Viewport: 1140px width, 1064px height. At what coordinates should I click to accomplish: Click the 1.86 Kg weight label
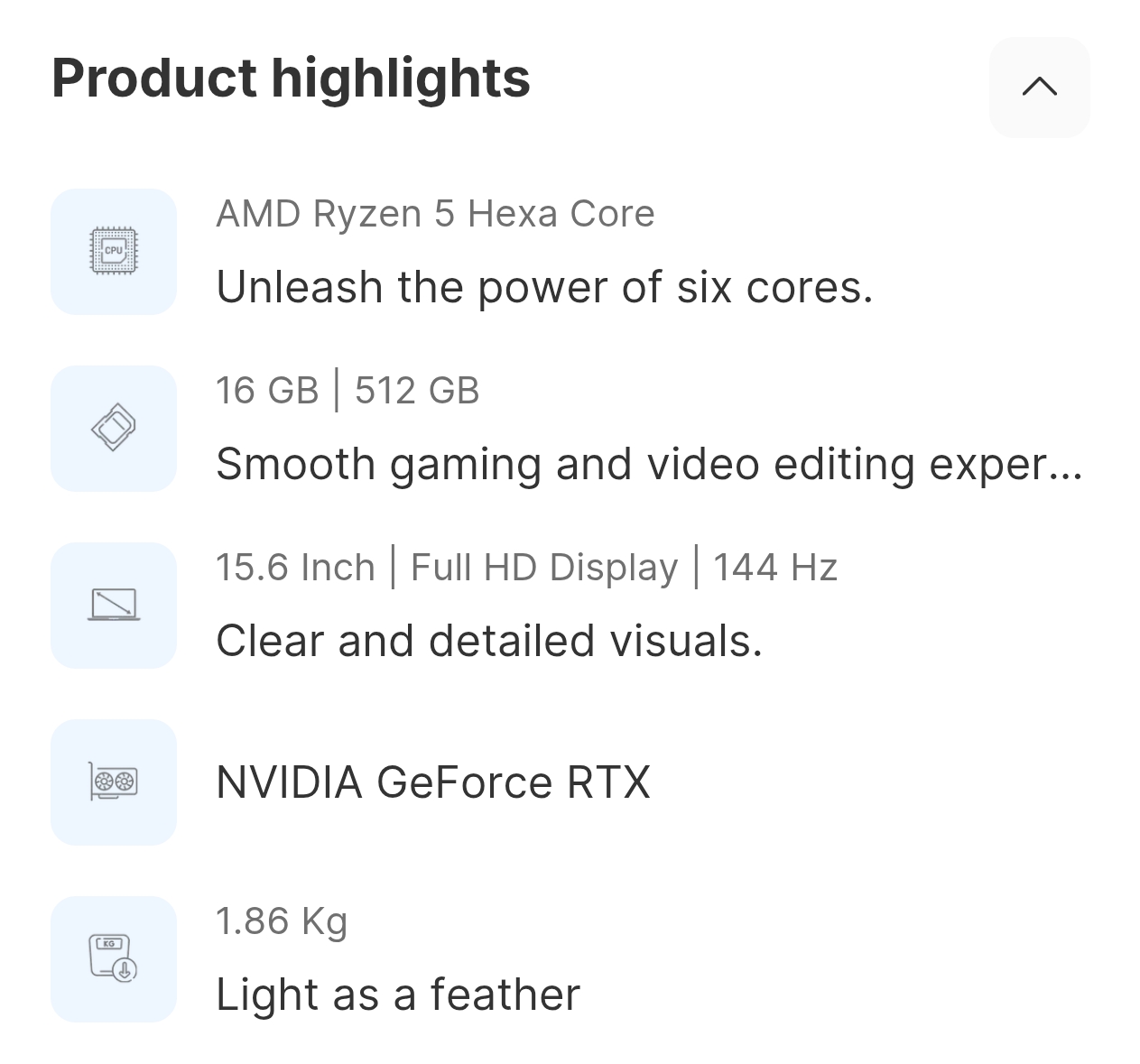coord(282,921)
